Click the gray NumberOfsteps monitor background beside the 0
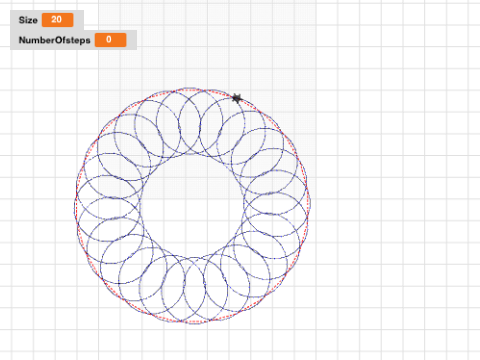 click(131, 40)
